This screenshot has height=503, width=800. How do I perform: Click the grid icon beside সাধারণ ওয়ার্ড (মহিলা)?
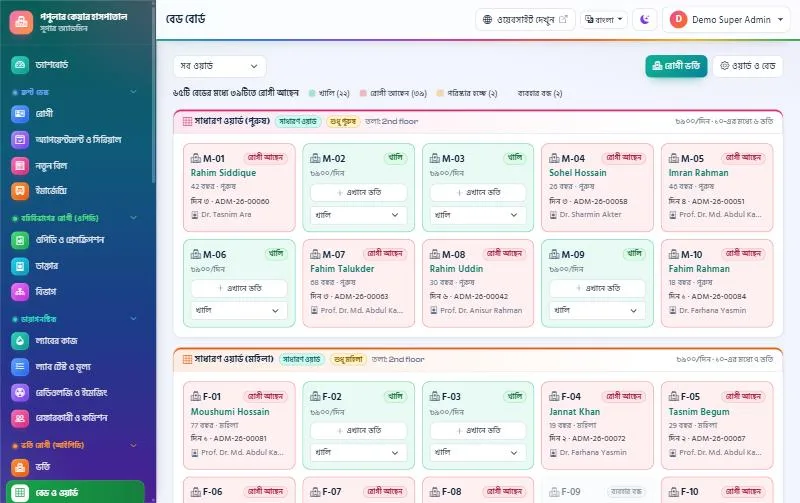pos(187,359)
